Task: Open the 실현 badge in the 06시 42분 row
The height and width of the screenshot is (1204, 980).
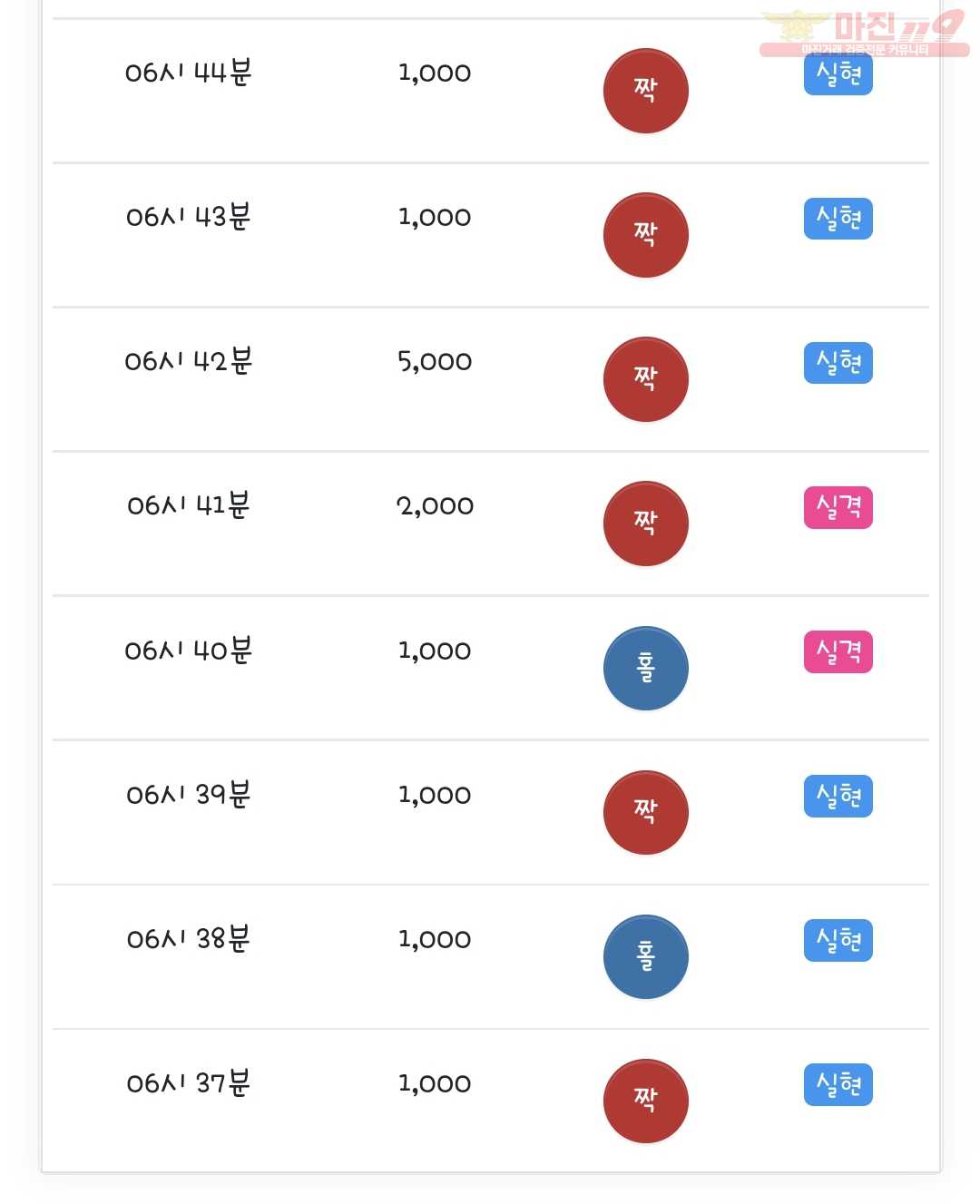Action: (x=838, y=363)
